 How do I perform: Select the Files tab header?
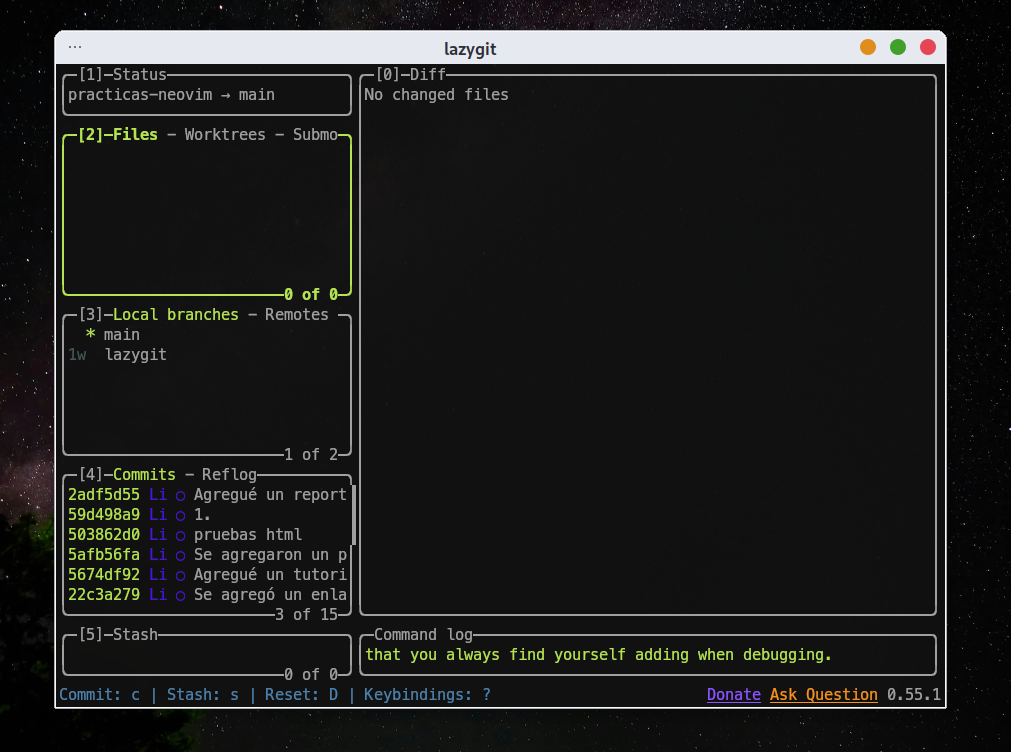[x=135, y=134]
